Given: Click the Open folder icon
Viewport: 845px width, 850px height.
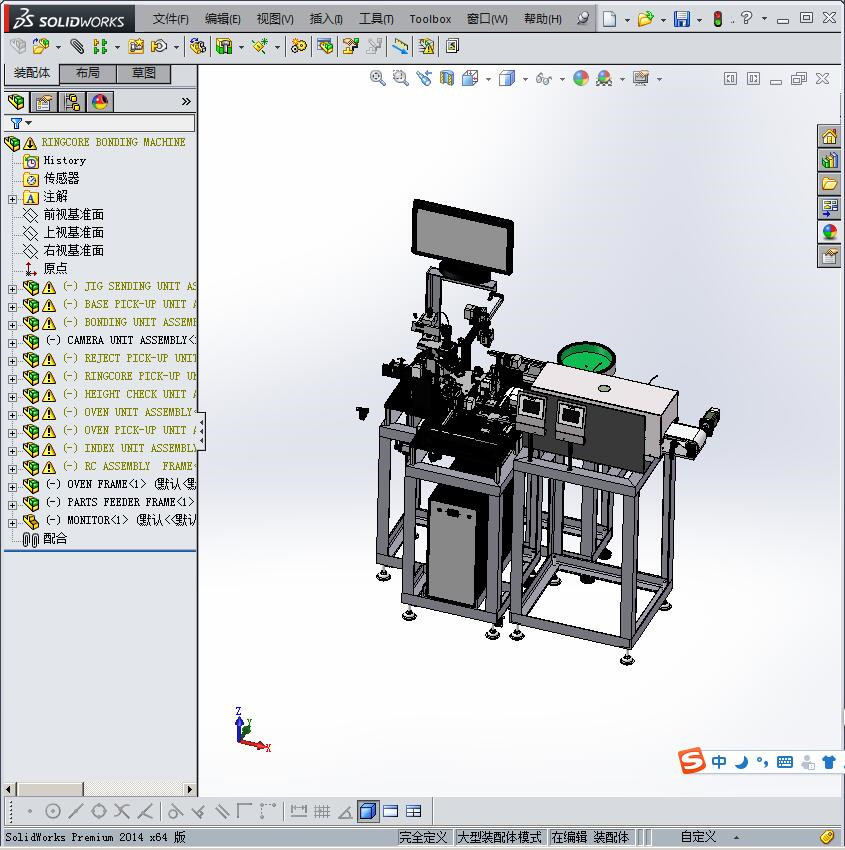Looking at the screenshot, I should pos(645,19).
